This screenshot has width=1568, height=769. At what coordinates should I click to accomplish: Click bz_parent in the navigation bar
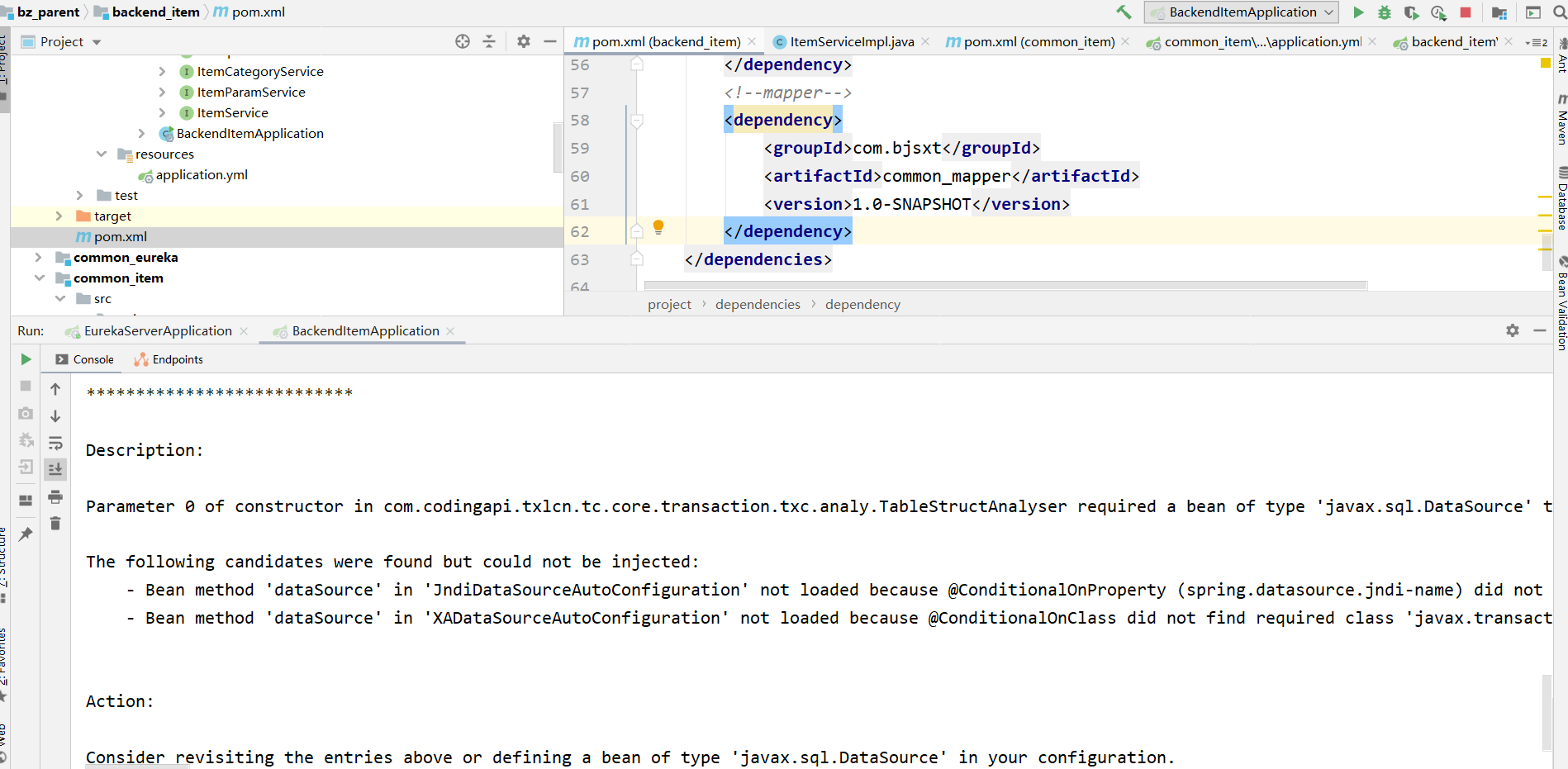[48, 12]
